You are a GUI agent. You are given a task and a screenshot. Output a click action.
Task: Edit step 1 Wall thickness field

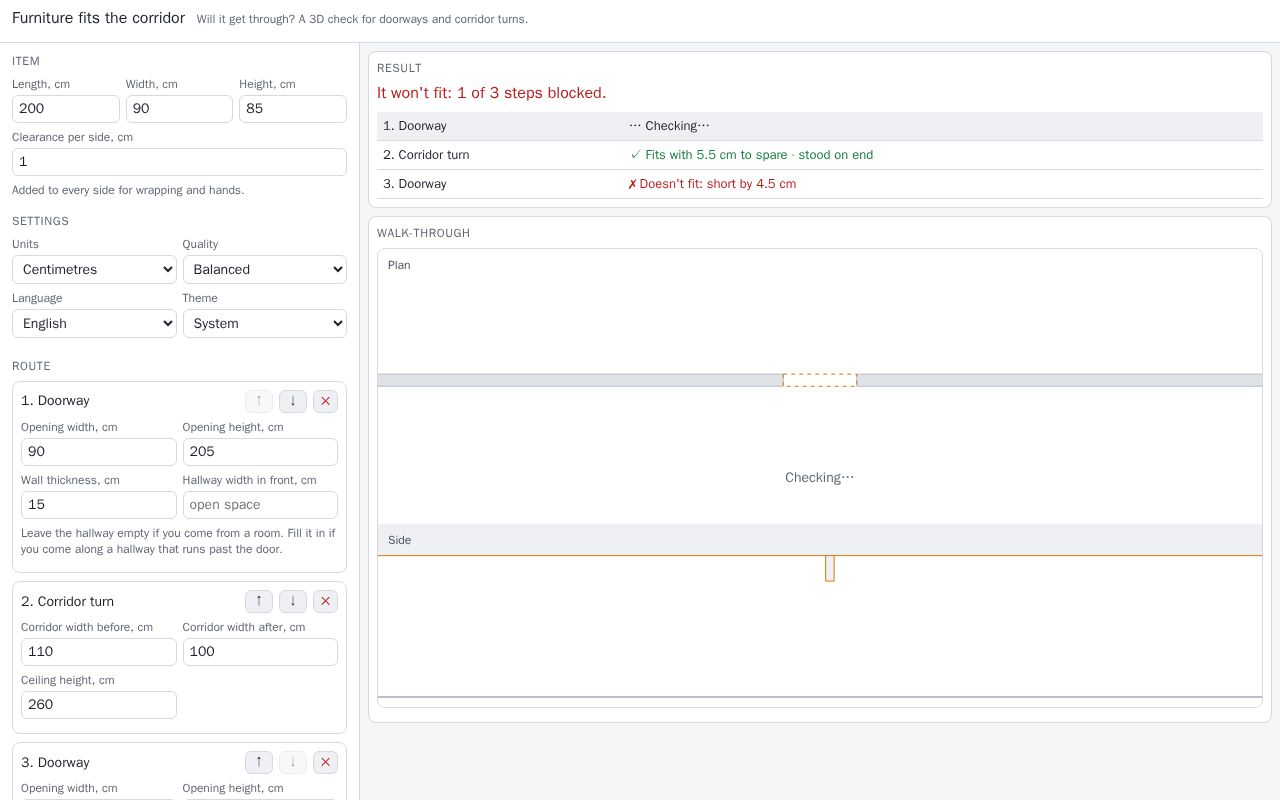(99, 505)
